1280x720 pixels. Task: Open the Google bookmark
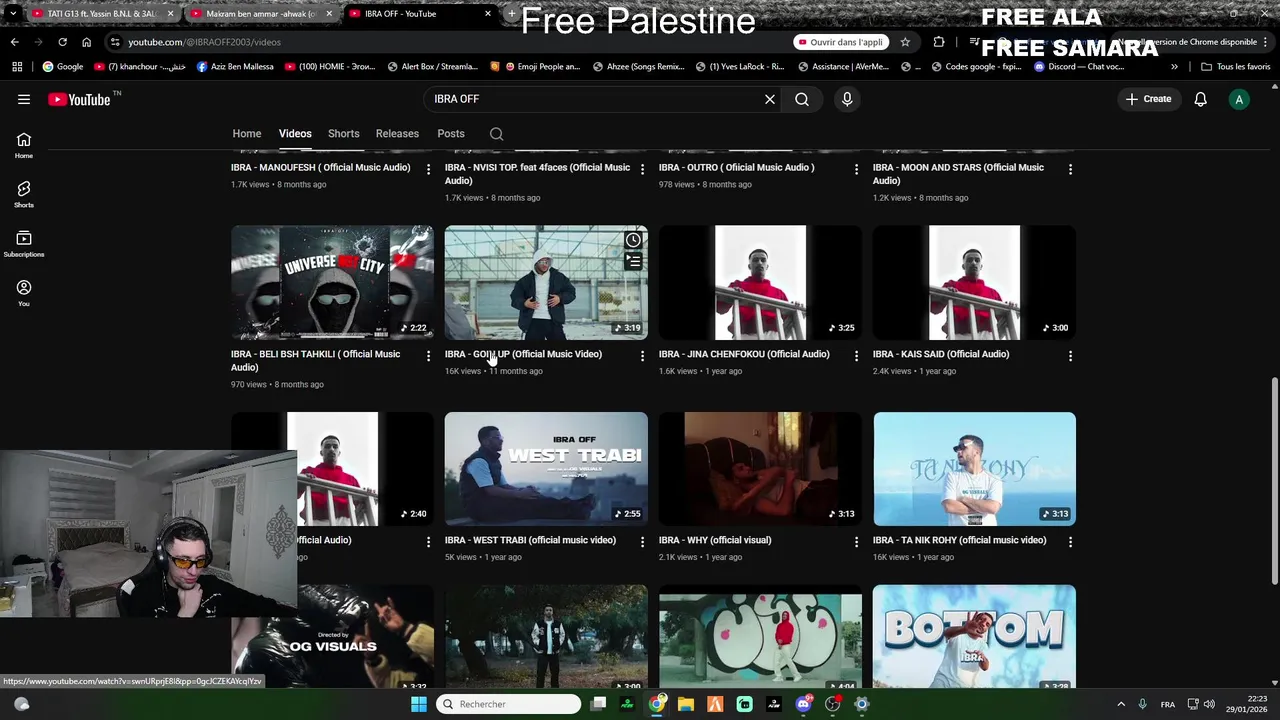62,67
